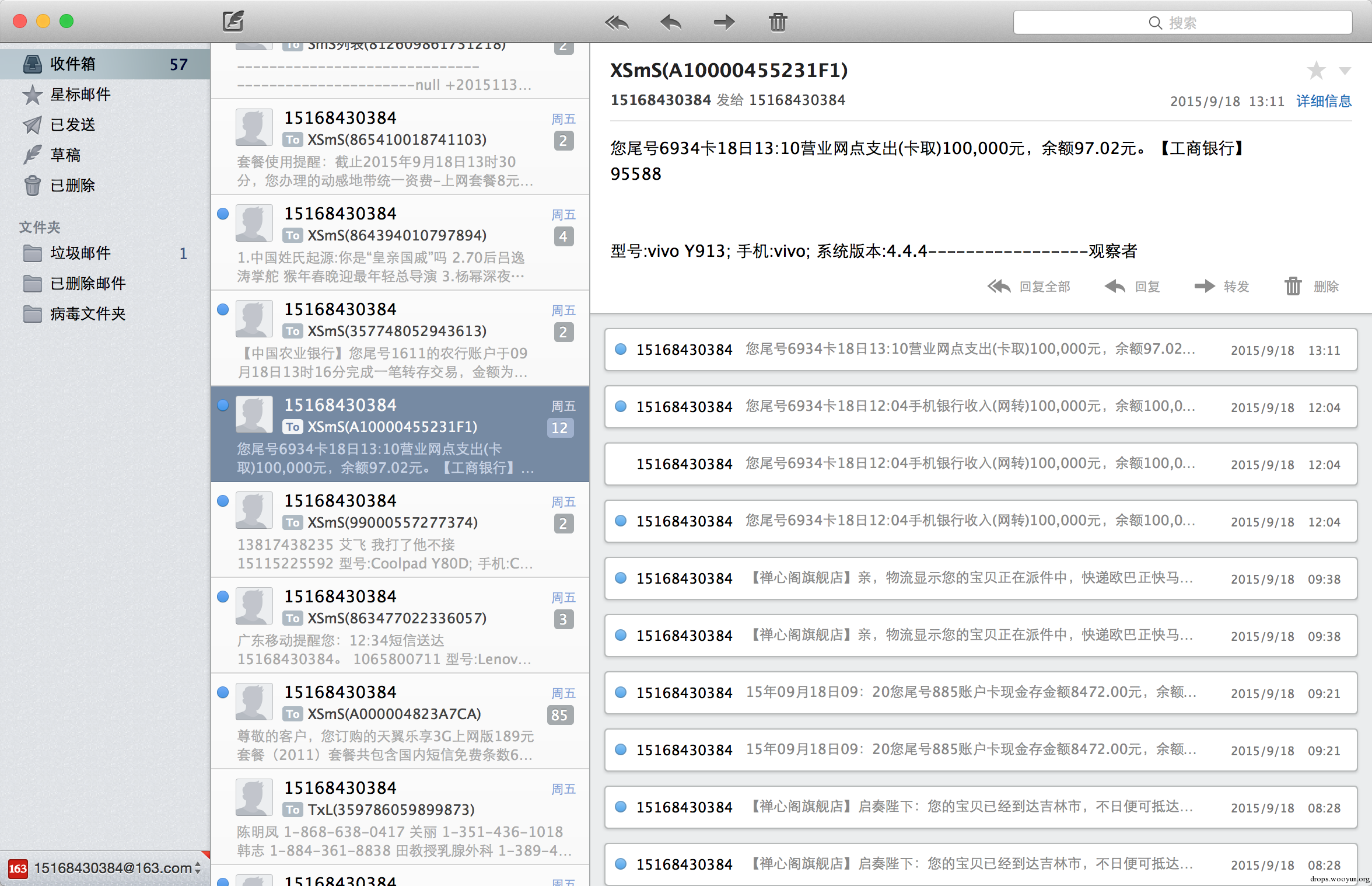Image resolution: width=1372 pixels, height=886 pixels.
Task: Click the green zoom window button
Action: click(x=66, y=21)
